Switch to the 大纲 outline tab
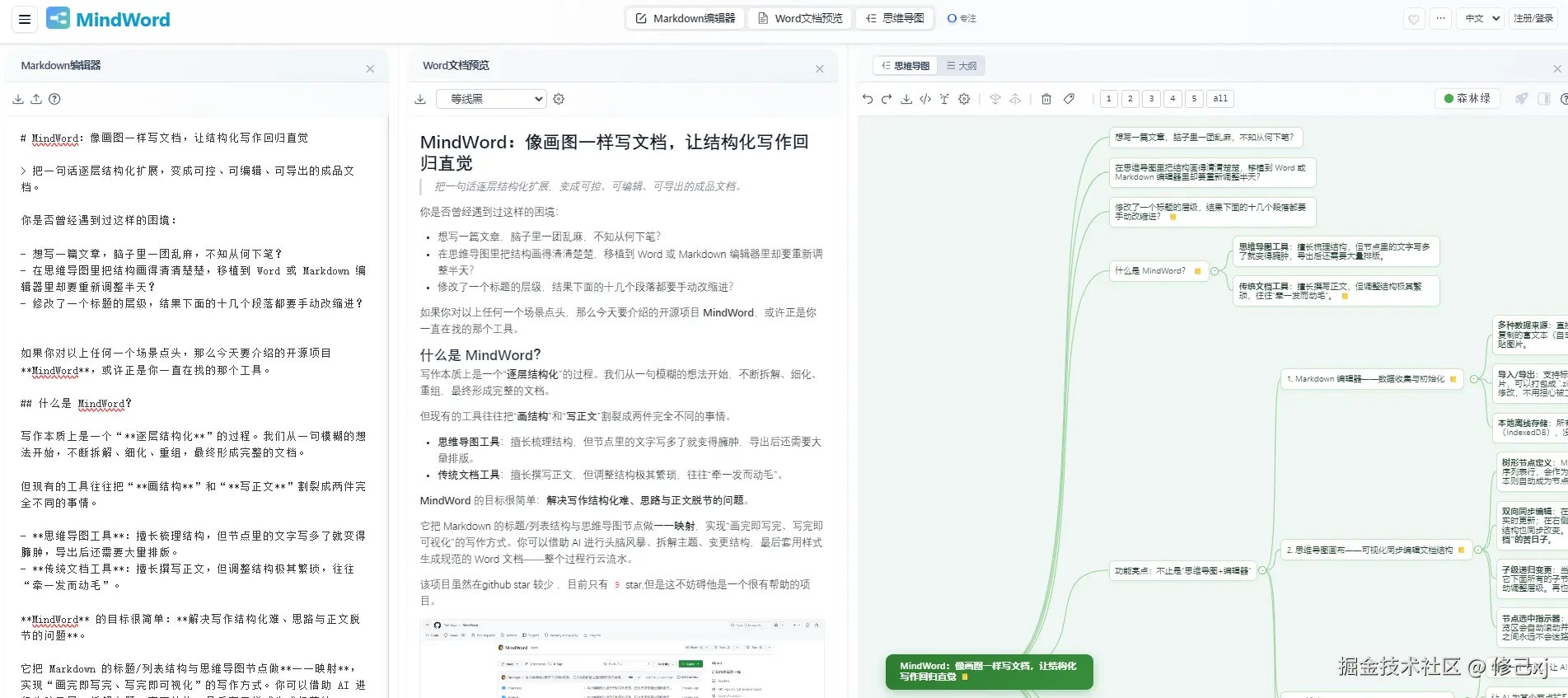The image size is (1568, 698). (x=962, y=66)
